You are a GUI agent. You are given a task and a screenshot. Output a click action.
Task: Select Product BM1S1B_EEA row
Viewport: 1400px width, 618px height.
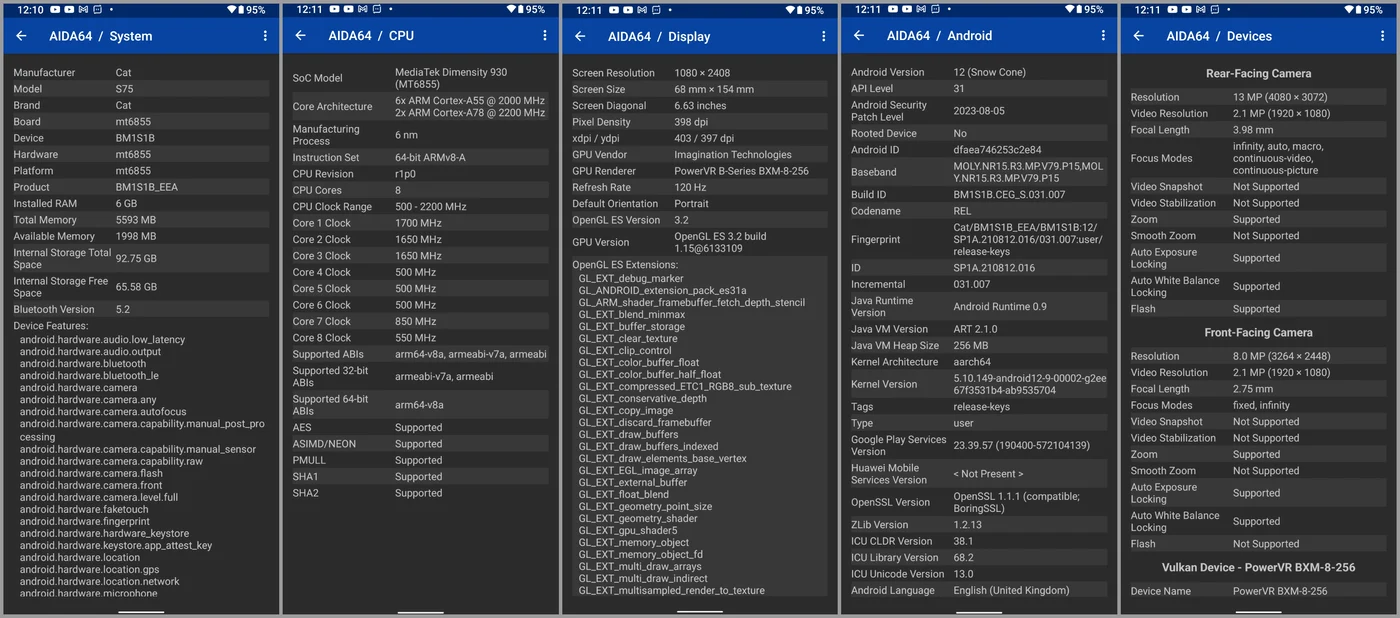pos(140,187)
